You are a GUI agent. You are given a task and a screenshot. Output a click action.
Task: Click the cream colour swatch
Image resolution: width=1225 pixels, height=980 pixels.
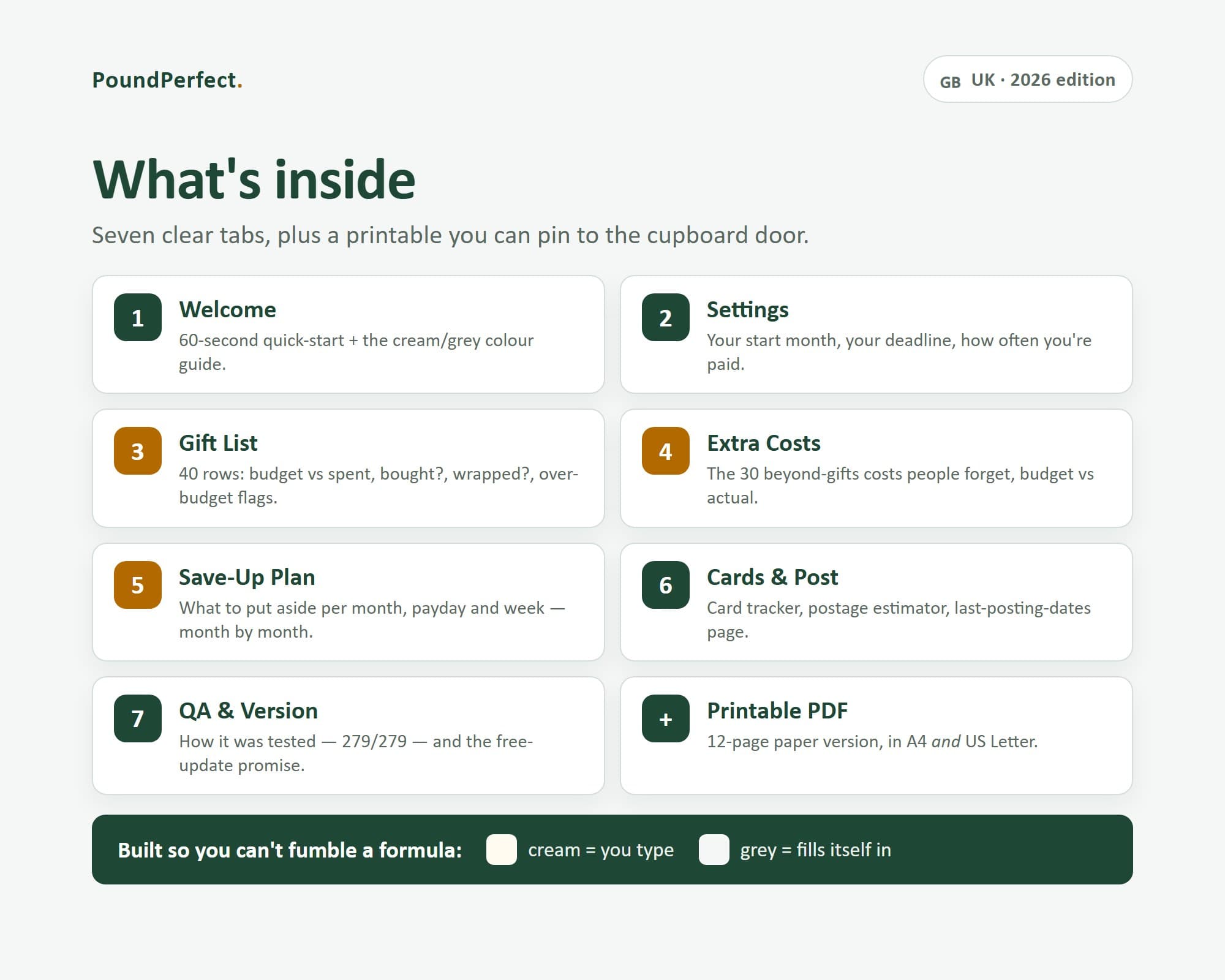502,850
